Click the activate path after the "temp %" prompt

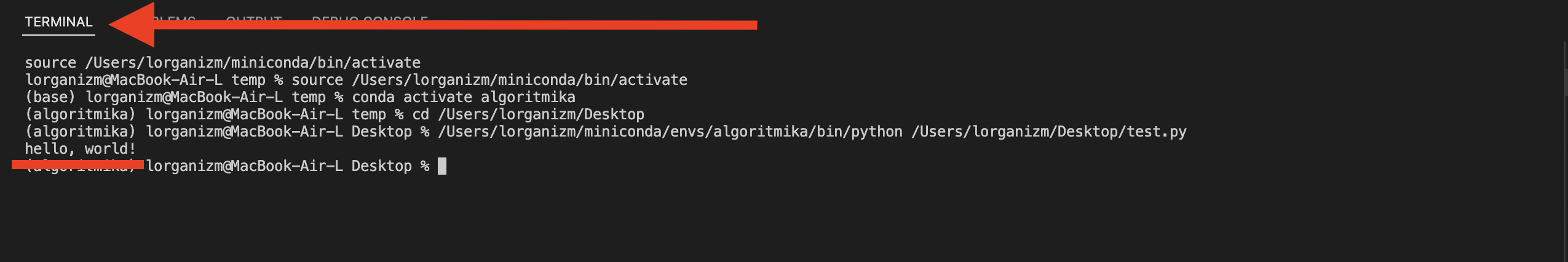520,80
